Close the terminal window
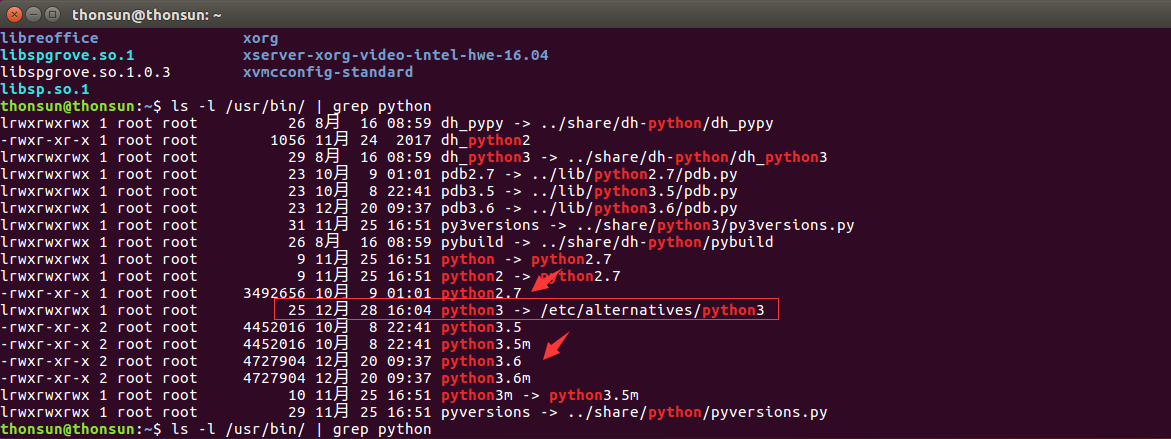This screenshot has height=439, width=1171. click(x=14, y=13)
